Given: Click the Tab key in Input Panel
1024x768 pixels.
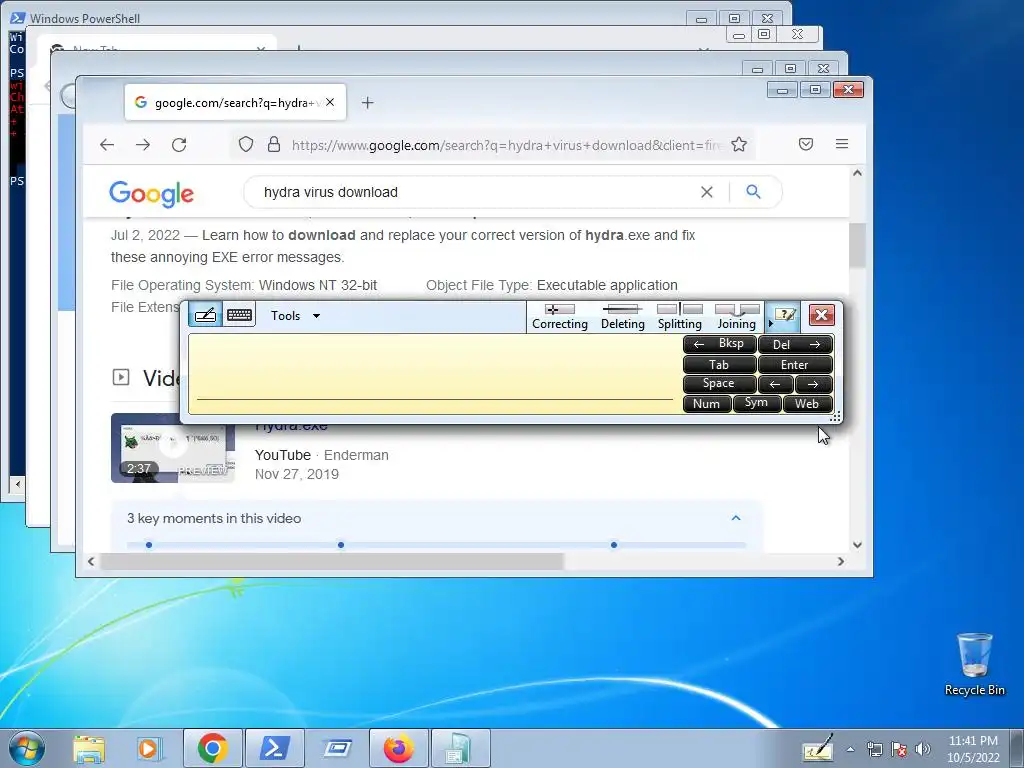Looking at the screenshot, I should pos(719,364).
